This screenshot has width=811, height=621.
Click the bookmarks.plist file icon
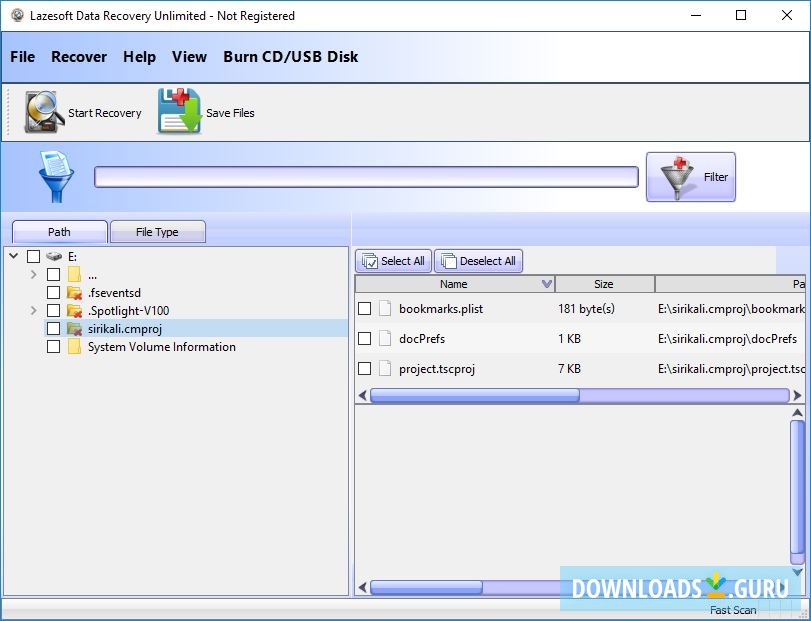coord(385,309)
